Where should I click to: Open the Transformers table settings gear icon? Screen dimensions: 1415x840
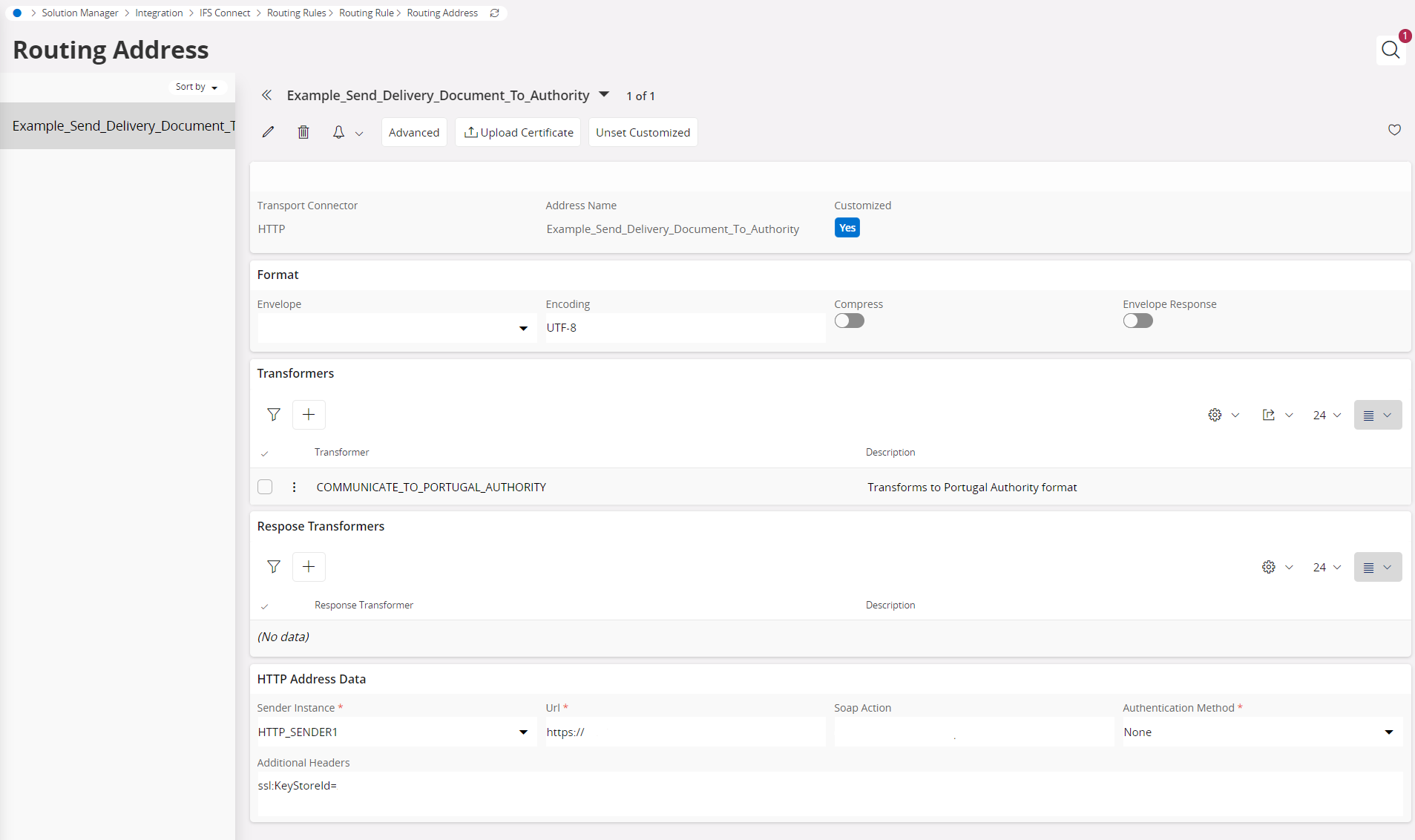tap(1215, 415)
